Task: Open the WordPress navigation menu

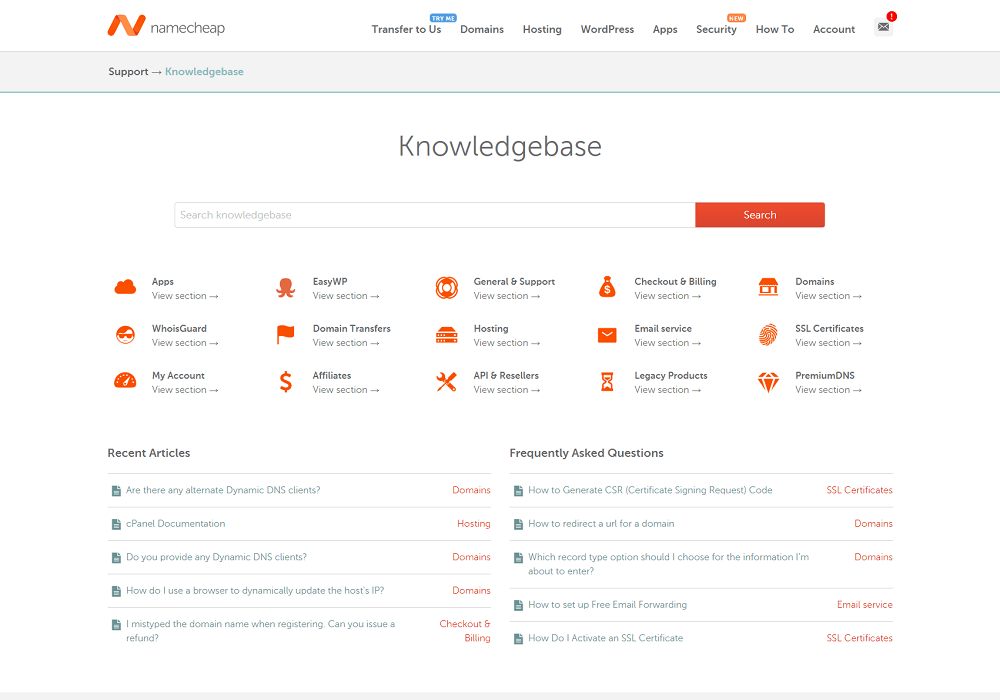Action: pos(607,29)
